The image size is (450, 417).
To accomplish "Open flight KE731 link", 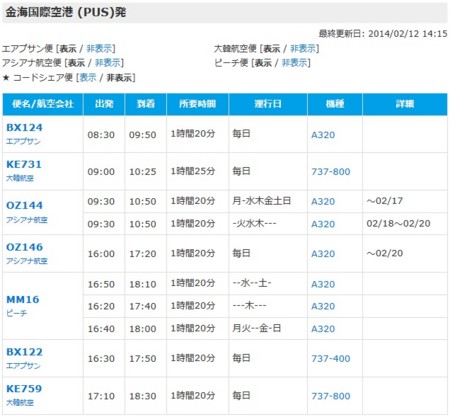I will [24, 164].
